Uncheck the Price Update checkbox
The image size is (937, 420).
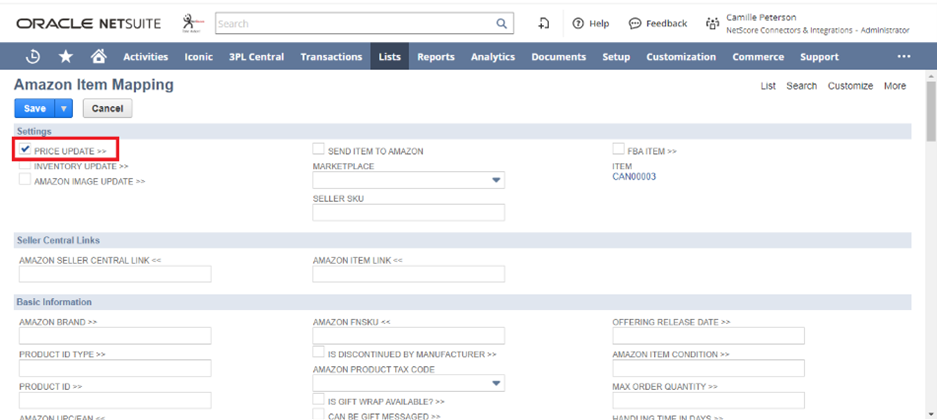pyautogui.click(x=25, y=150)
